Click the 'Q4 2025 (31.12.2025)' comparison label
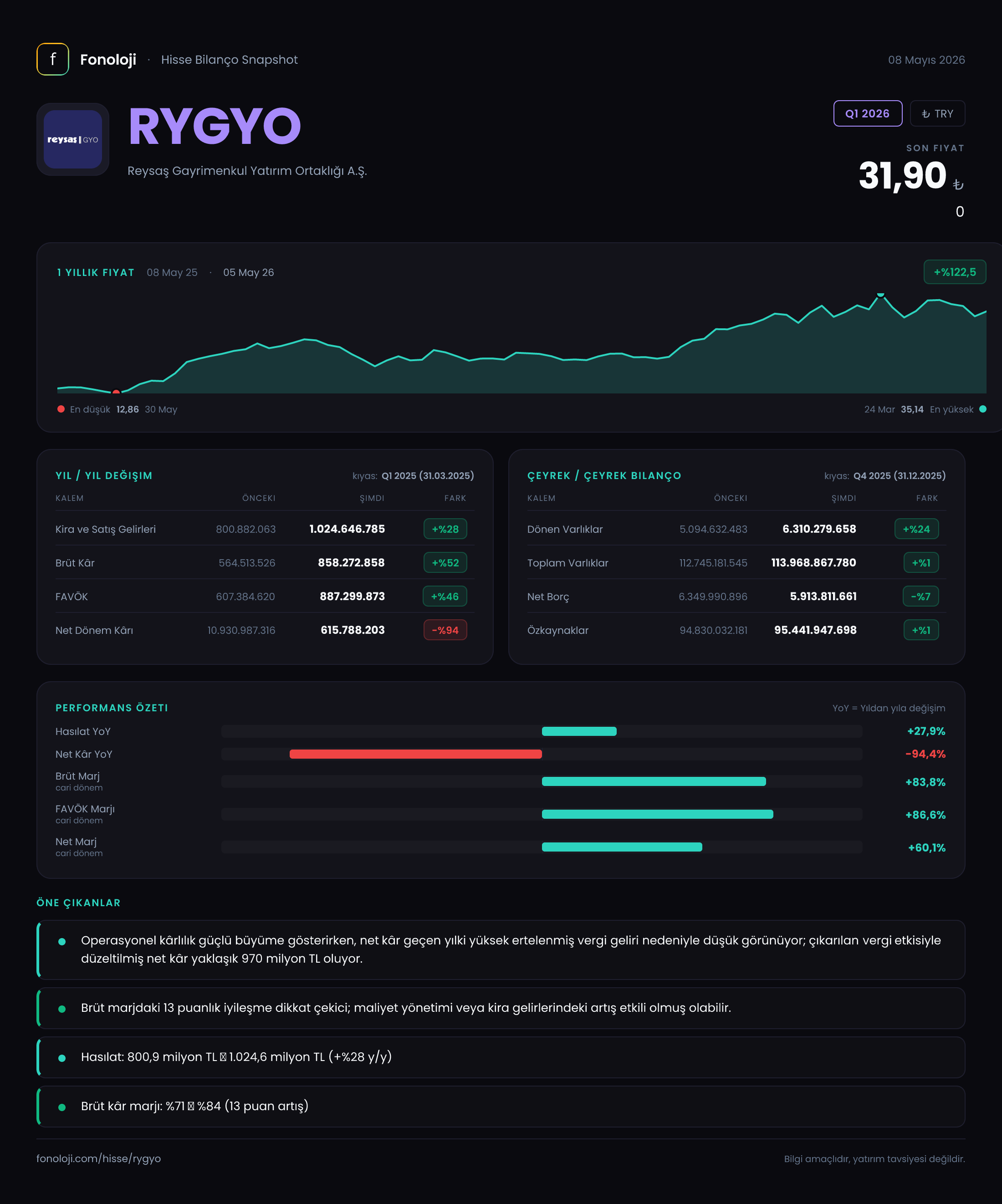Image resolution: width=1002 pixels, height=1204 pixels. coord(900,476)
